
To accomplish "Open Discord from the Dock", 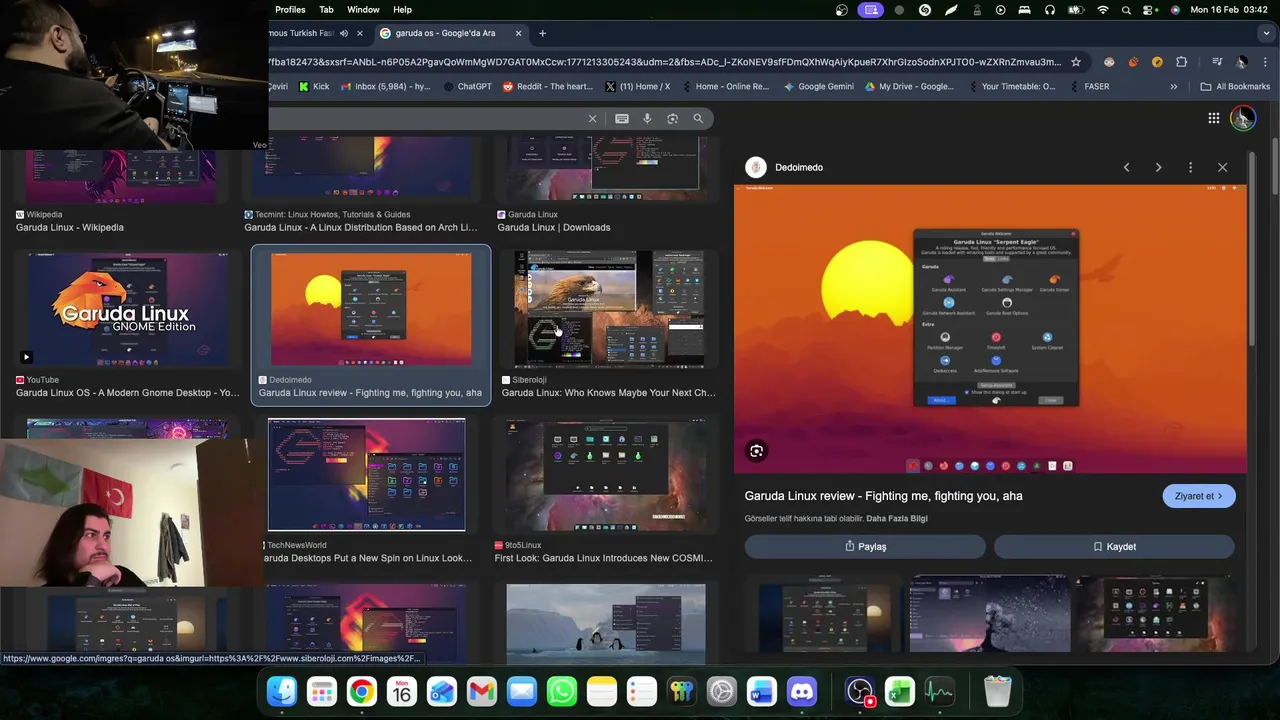I will 802,691.
